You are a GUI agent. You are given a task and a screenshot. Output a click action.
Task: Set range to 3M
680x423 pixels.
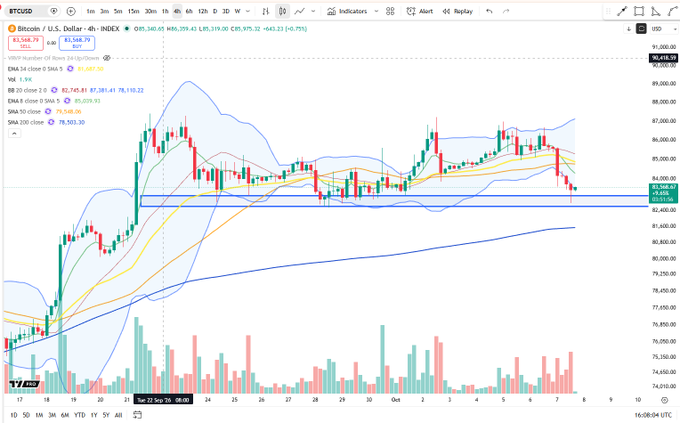tap(52, 415)
